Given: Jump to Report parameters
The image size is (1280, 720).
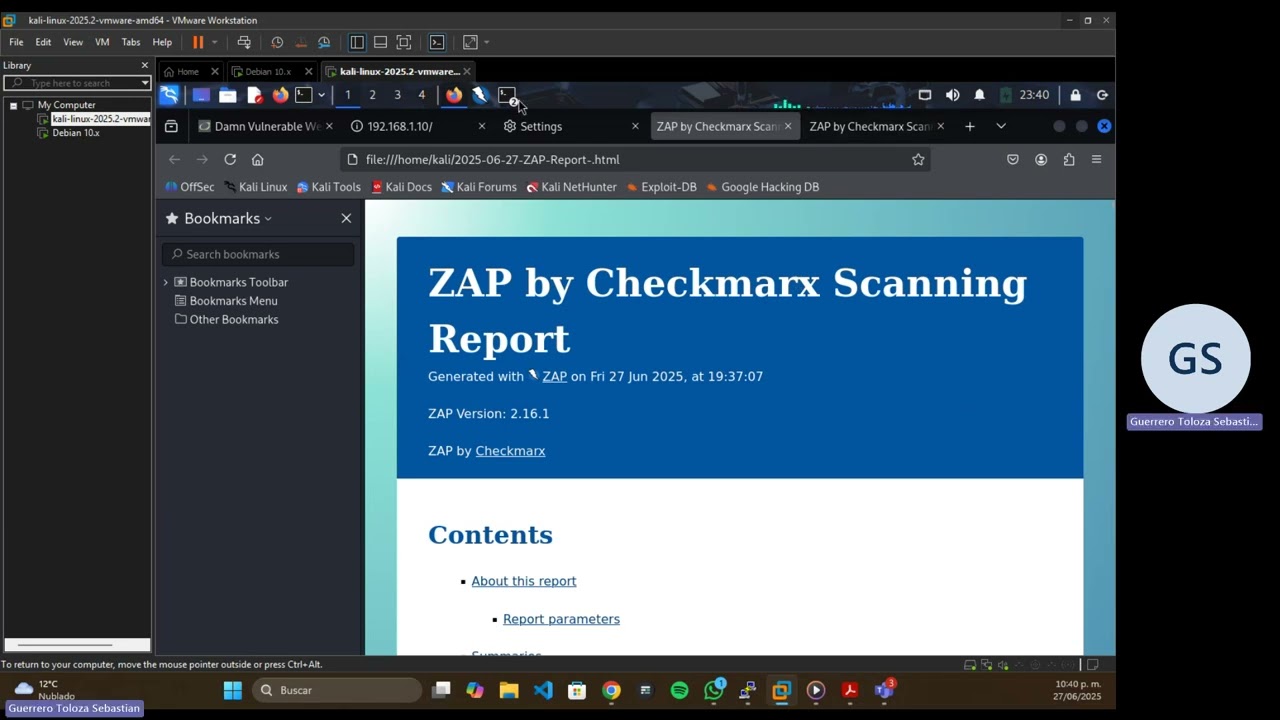Looking at the screenshot, I should click(561, 619).
